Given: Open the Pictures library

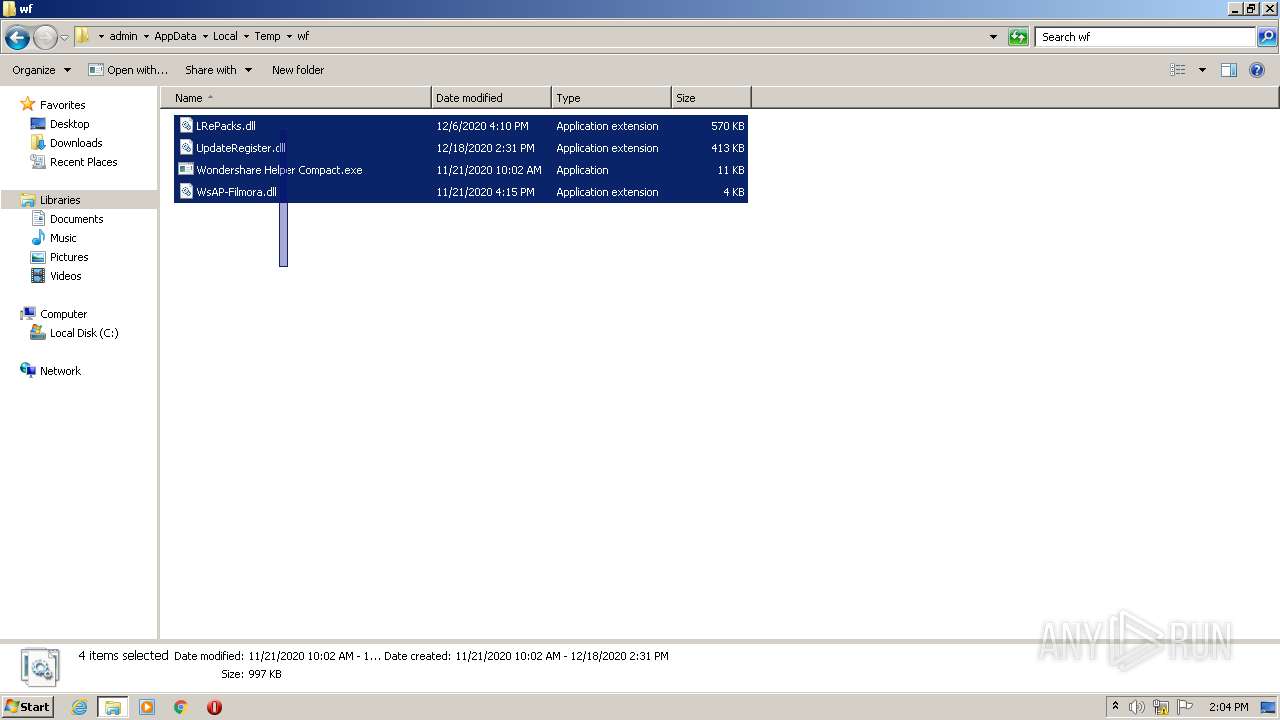Looking at the screenshot, I should click(x=69, y=257).
